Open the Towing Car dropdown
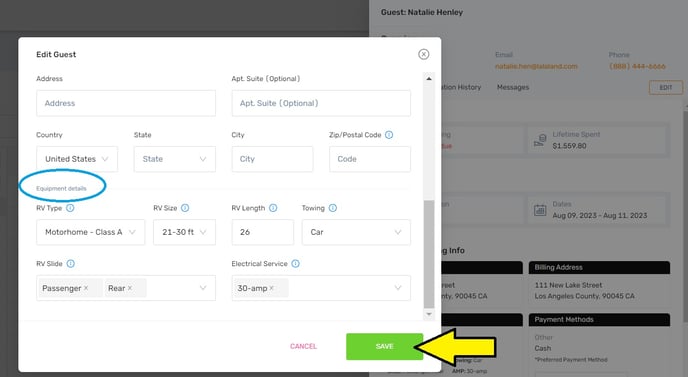 pyautogui.click(x=356, y=232)
